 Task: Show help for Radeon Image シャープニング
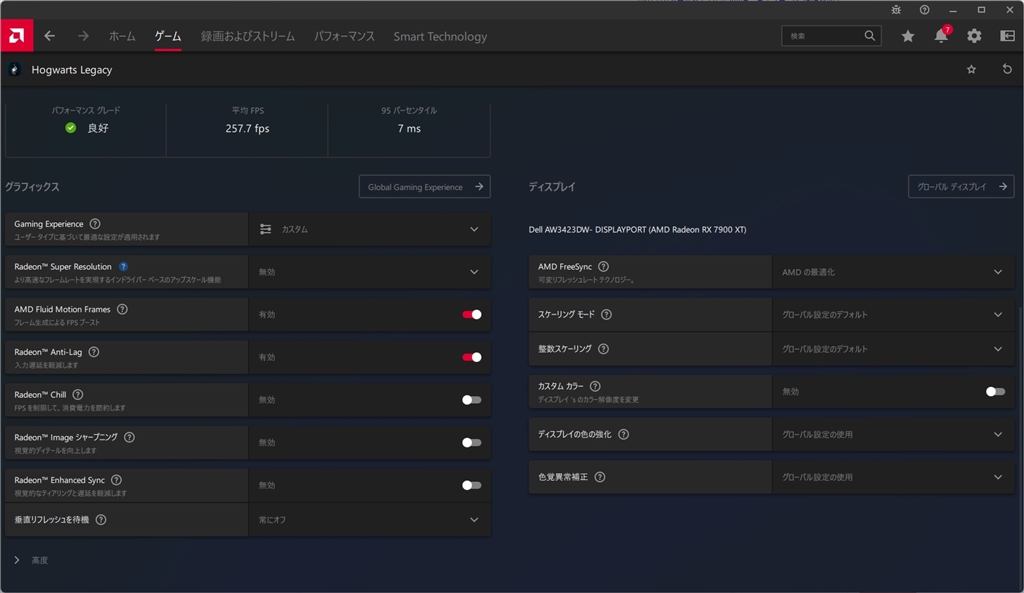[x=129, y=437]
